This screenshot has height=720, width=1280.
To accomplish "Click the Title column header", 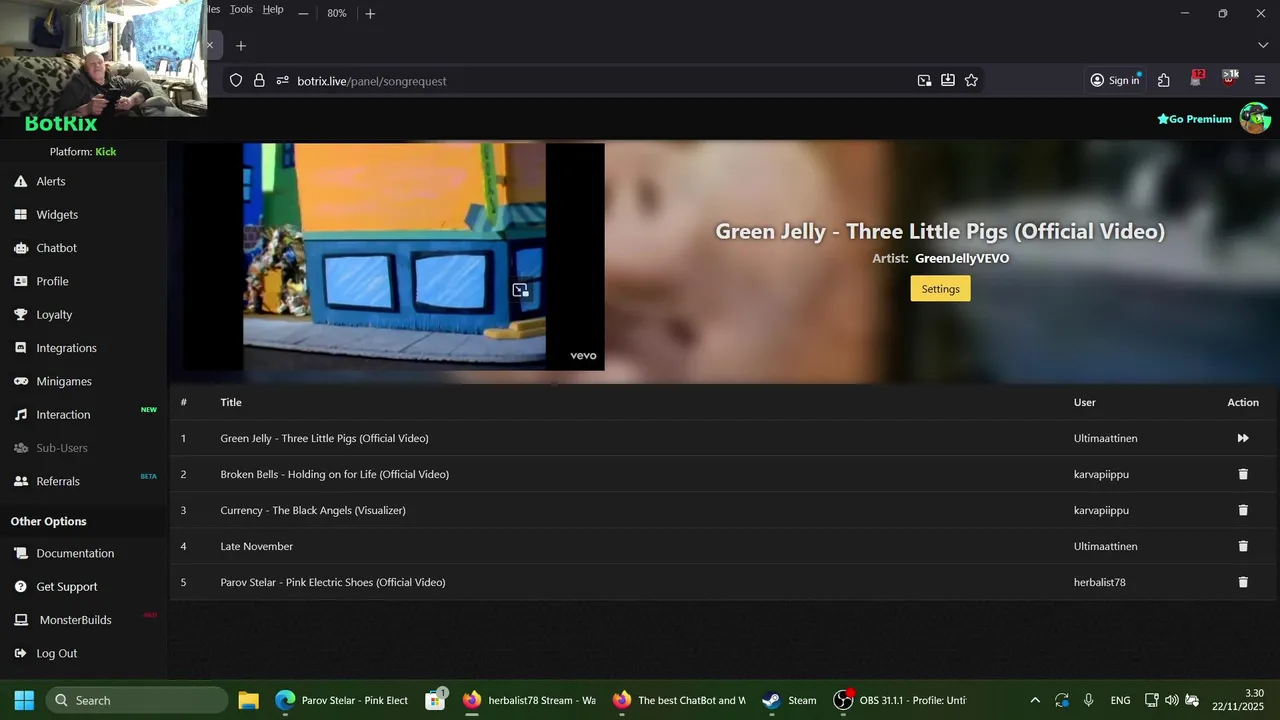I will click(x=231, y=402).
